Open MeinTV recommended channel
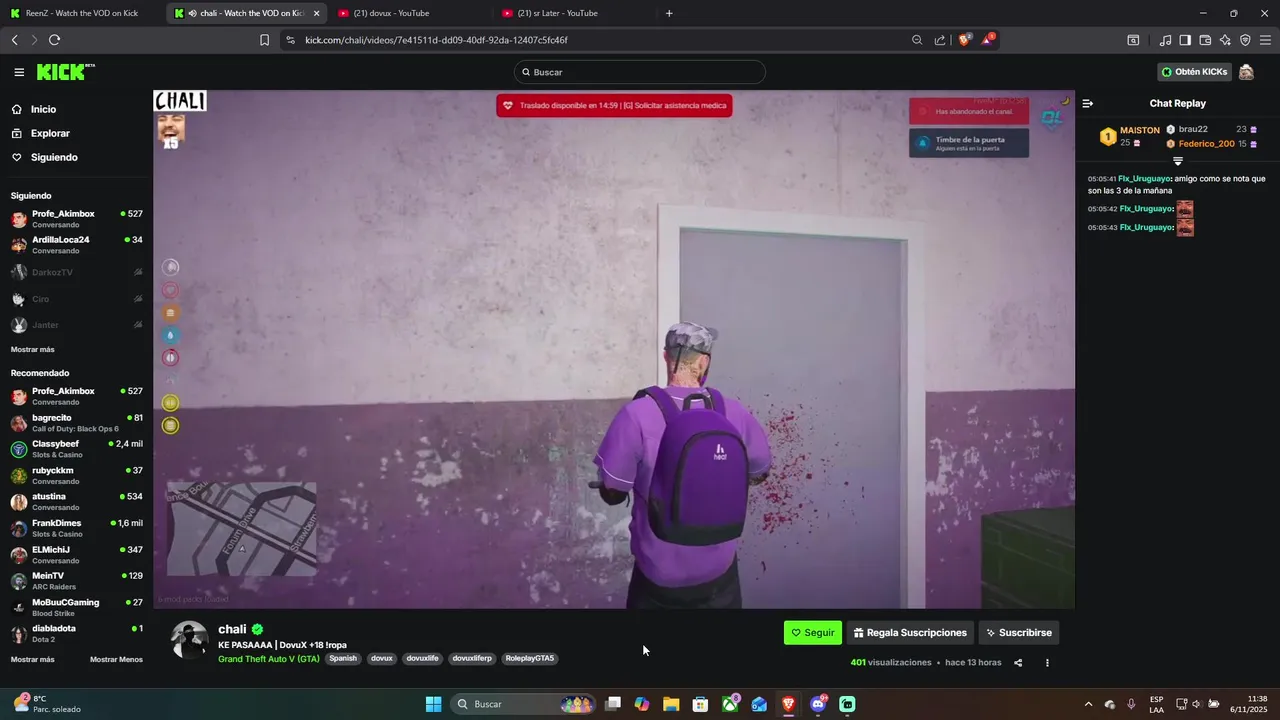The image size is (1280, 720). pyautogui.click(x=76, y=581)
